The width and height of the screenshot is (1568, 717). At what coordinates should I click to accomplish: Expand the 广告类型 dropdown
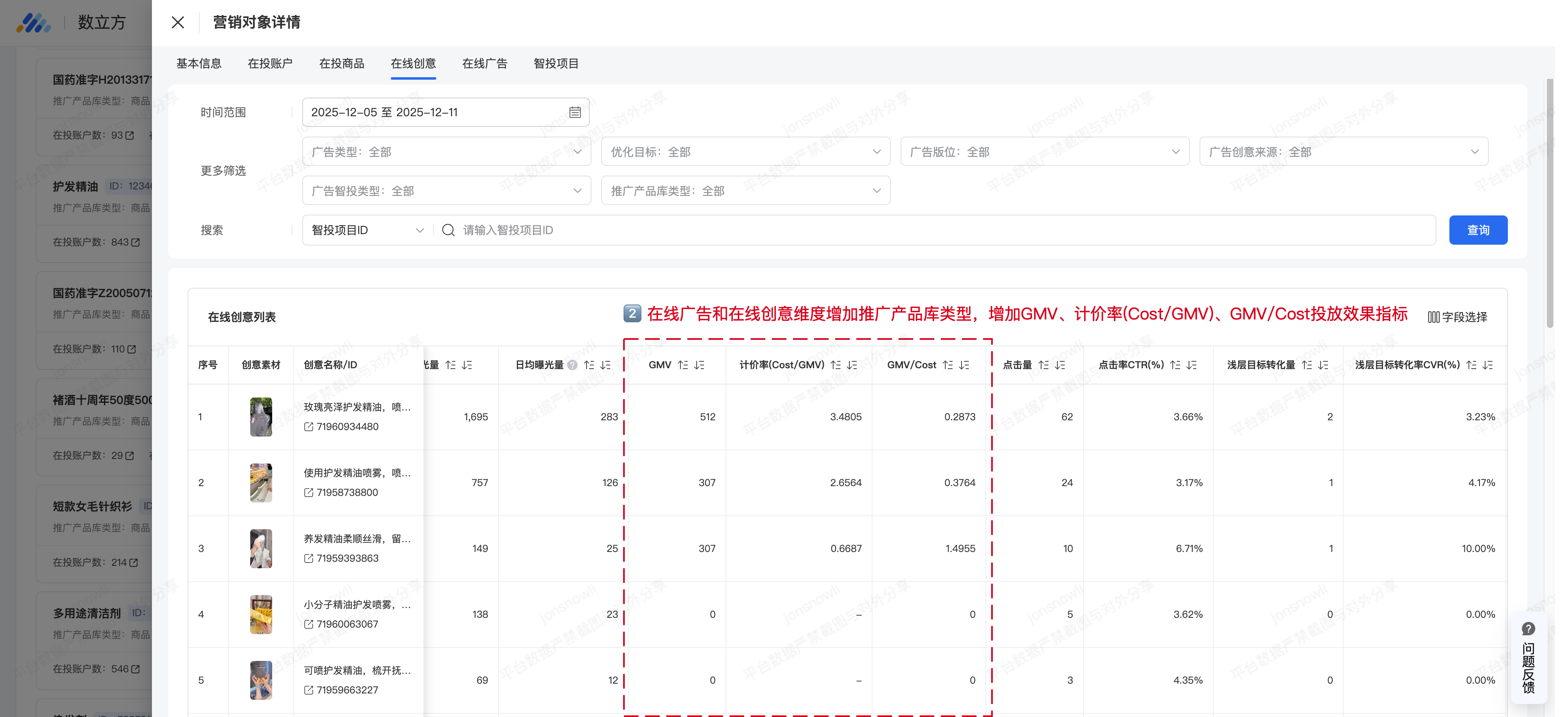(x=446, y=152)
